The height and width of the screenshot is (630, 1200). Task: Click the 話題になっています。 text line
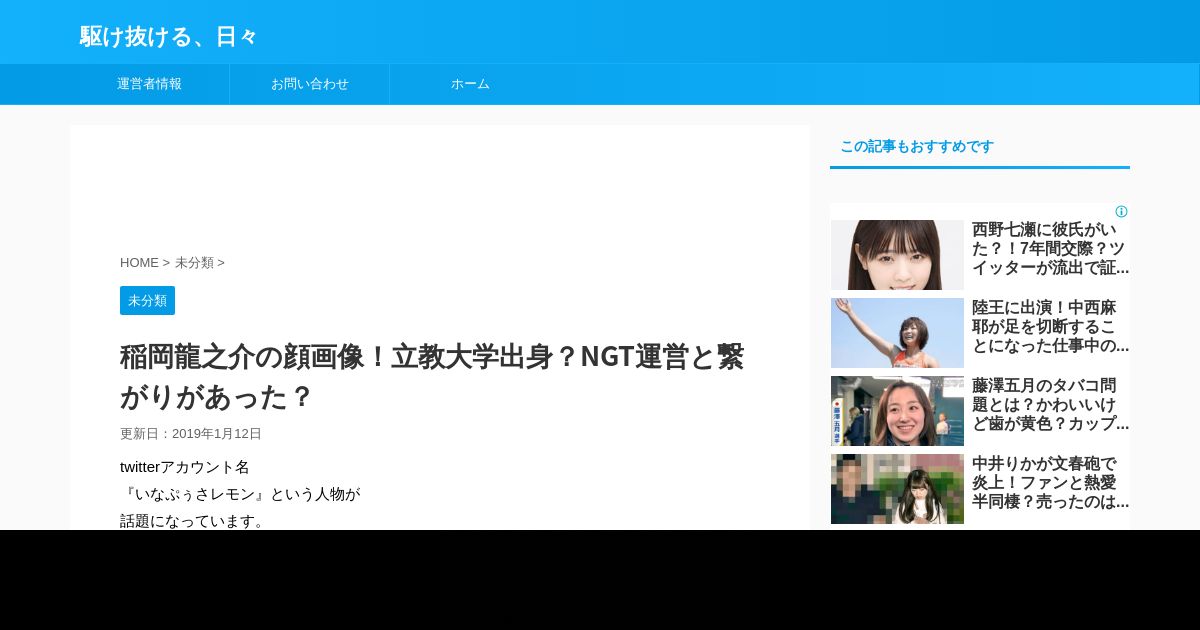(x=194, y=521)
